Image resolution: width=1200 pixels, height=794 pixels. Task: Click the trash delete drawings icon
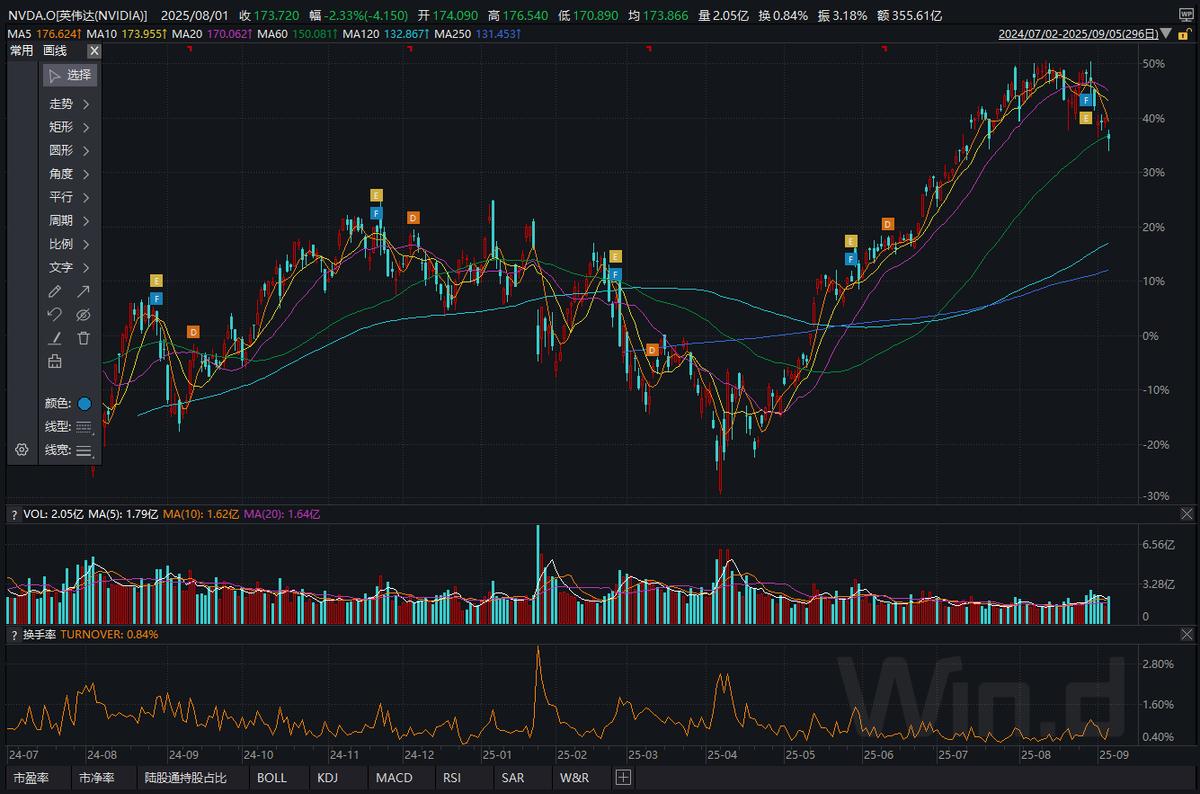pos(84,338)
